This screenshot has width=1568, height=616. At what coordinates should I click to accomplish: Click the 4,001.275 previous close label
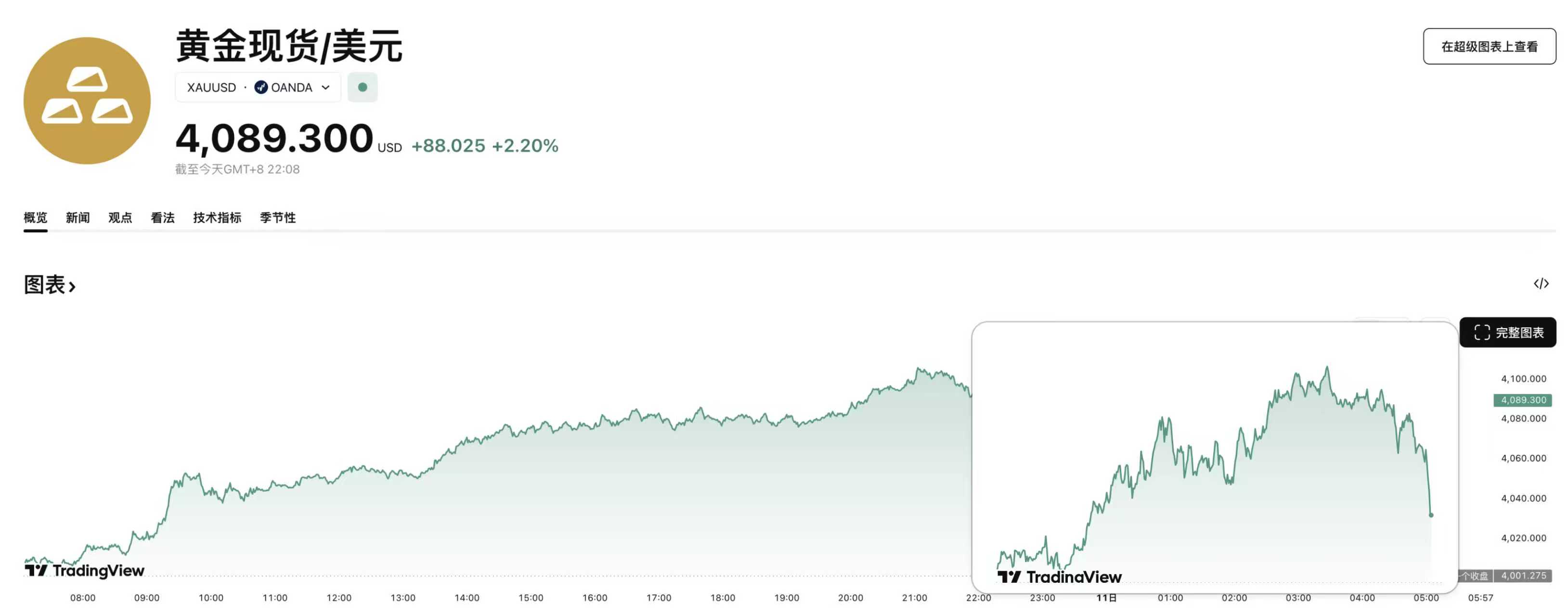click(x=1523, y=575)
